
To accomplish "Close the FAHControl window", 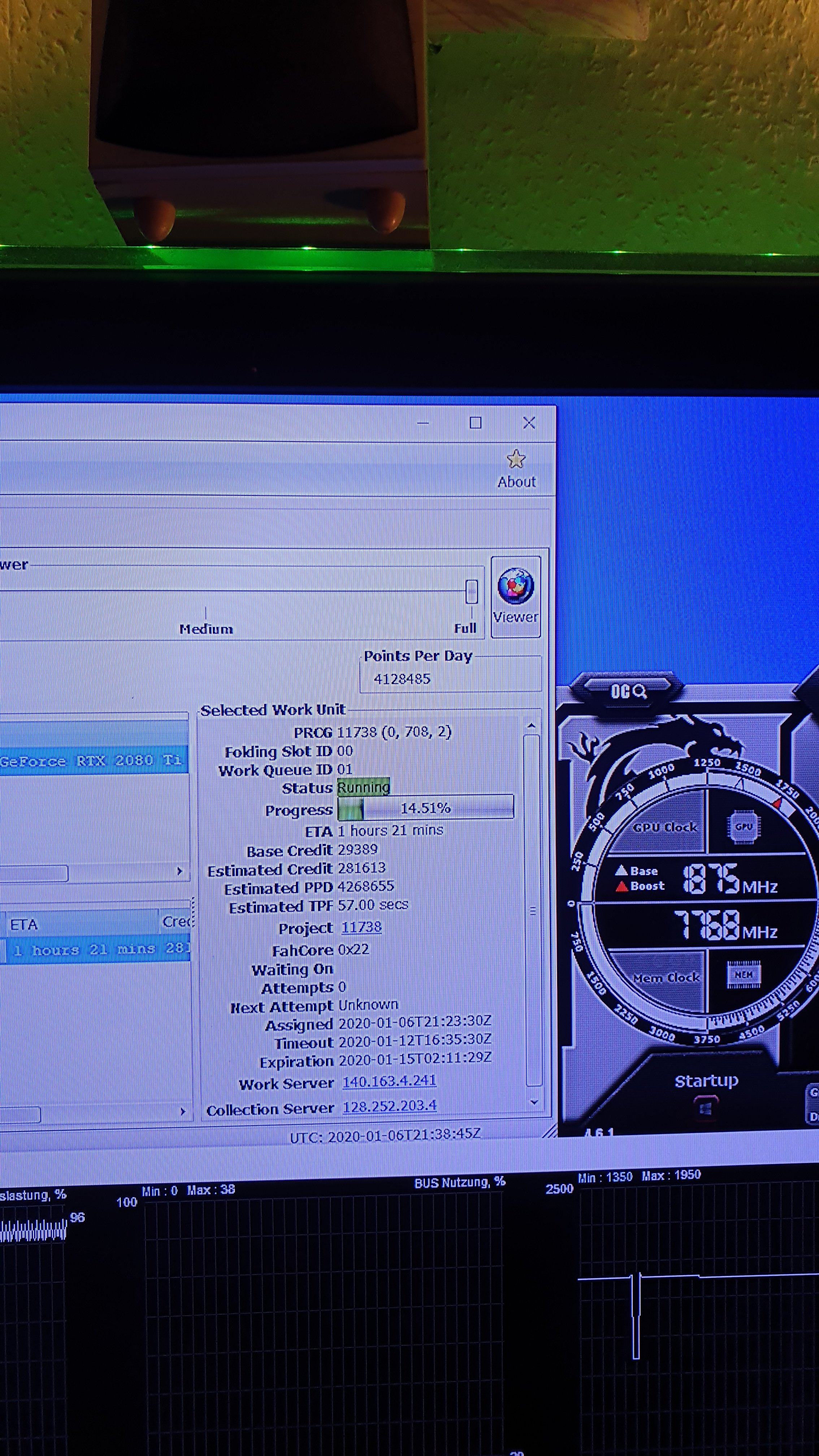I will pyautogui.click(x=529, y=422).
